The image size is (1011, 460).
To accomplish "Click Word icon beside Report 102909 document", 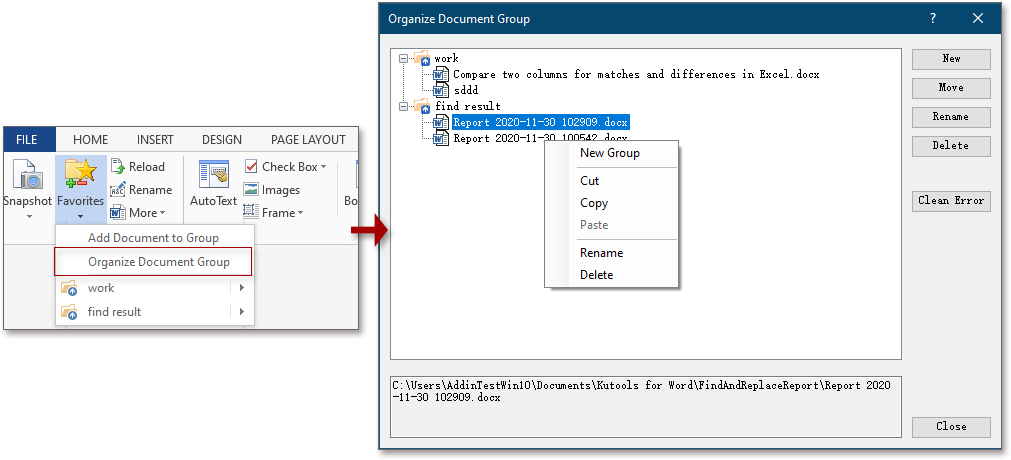I will pos(441,122).
